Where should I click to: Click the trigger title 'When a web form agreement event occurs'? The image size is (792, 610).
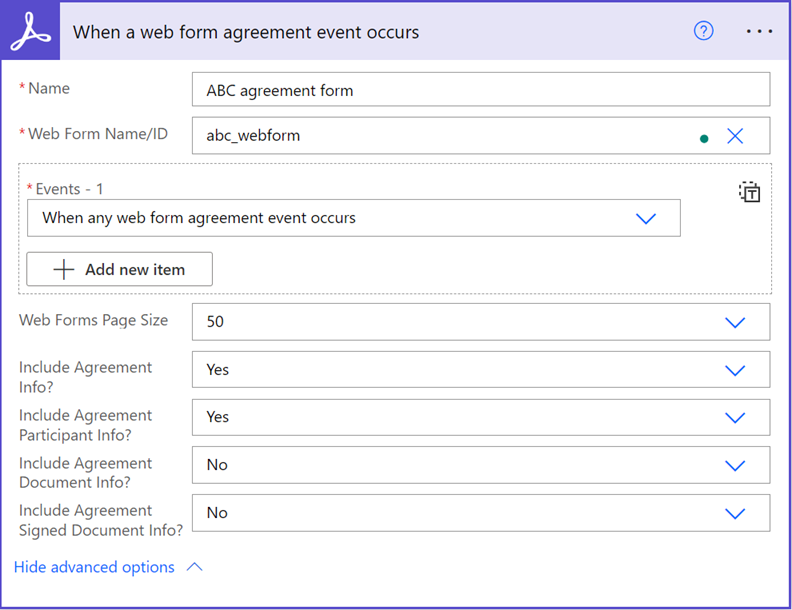click(246, 32)
